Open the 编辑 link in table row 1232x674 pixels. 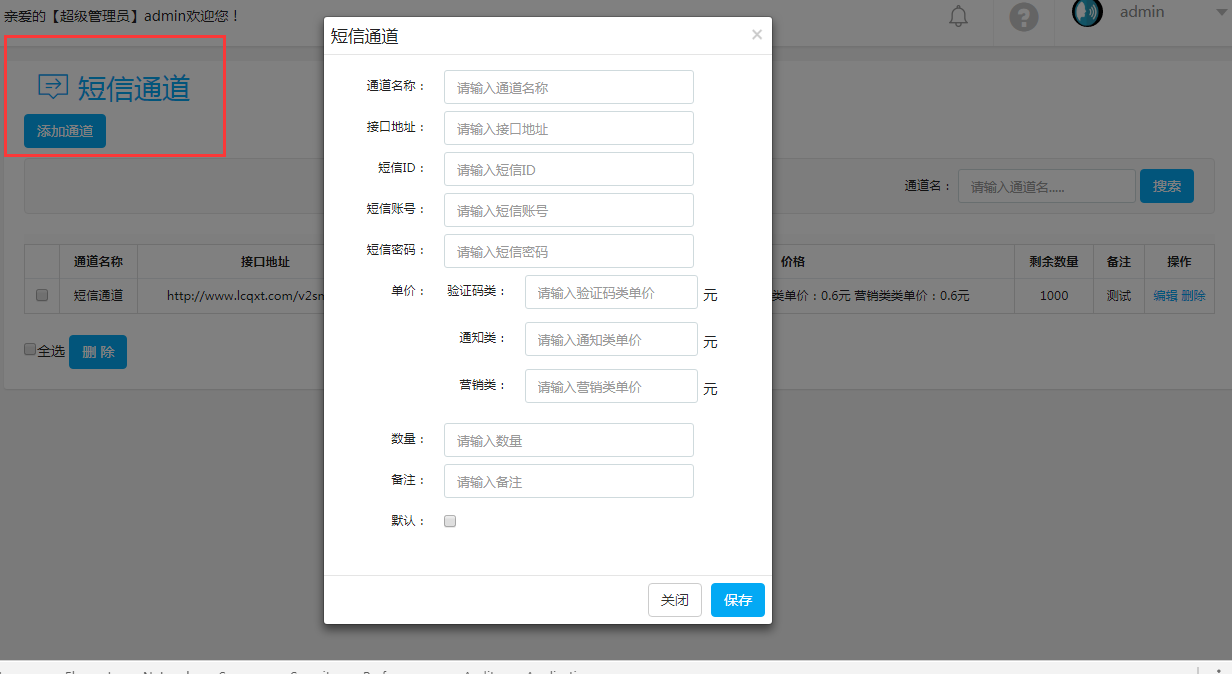pyautogui.click(x=1165, y=295)
